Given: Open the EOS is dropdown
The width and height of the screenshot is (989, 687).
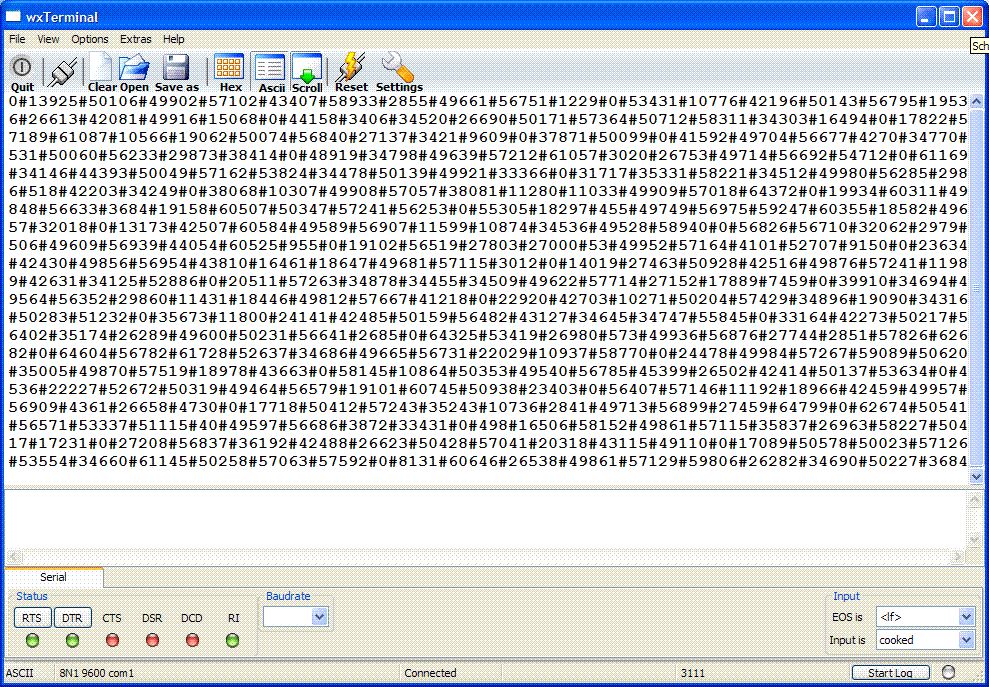Looking at the screenshot, I should click(x=966, y=616).
